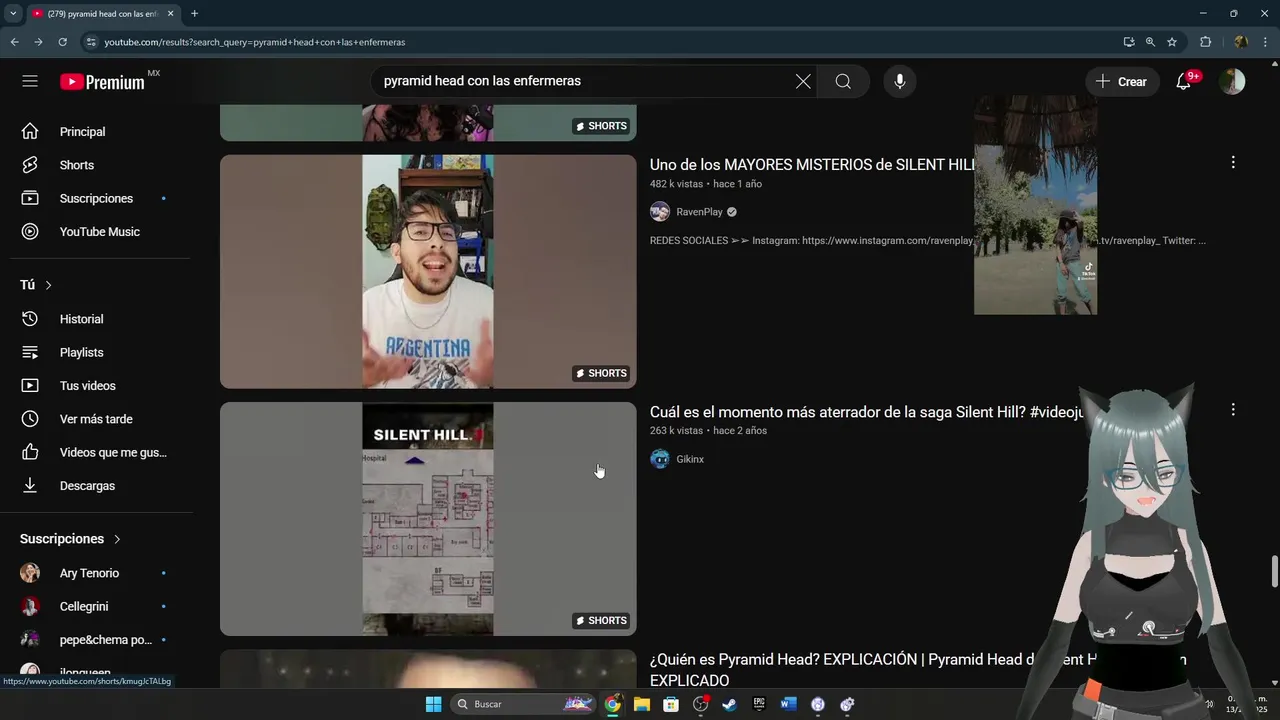This screenshot has height=720, width=1280.
Task: Open Word from the taskbar
Action: point(788,704)
